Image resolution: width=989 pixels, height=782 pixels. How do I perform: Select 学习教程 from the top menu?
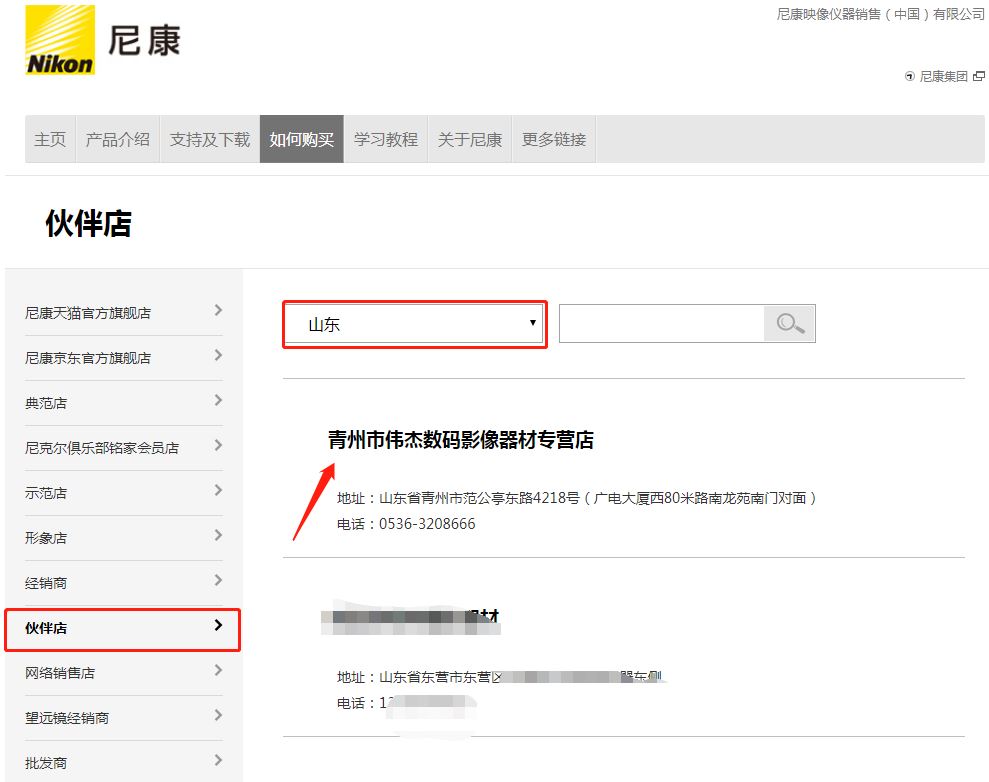point(386,139)
